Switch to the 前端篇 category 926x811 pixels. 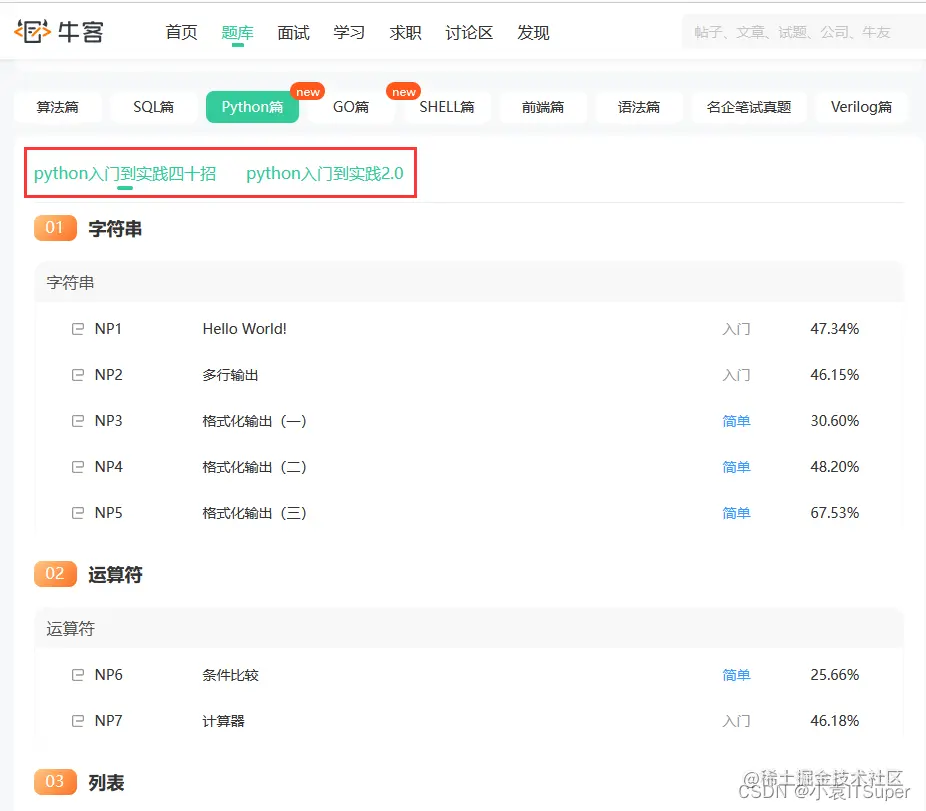pos(543,107)
